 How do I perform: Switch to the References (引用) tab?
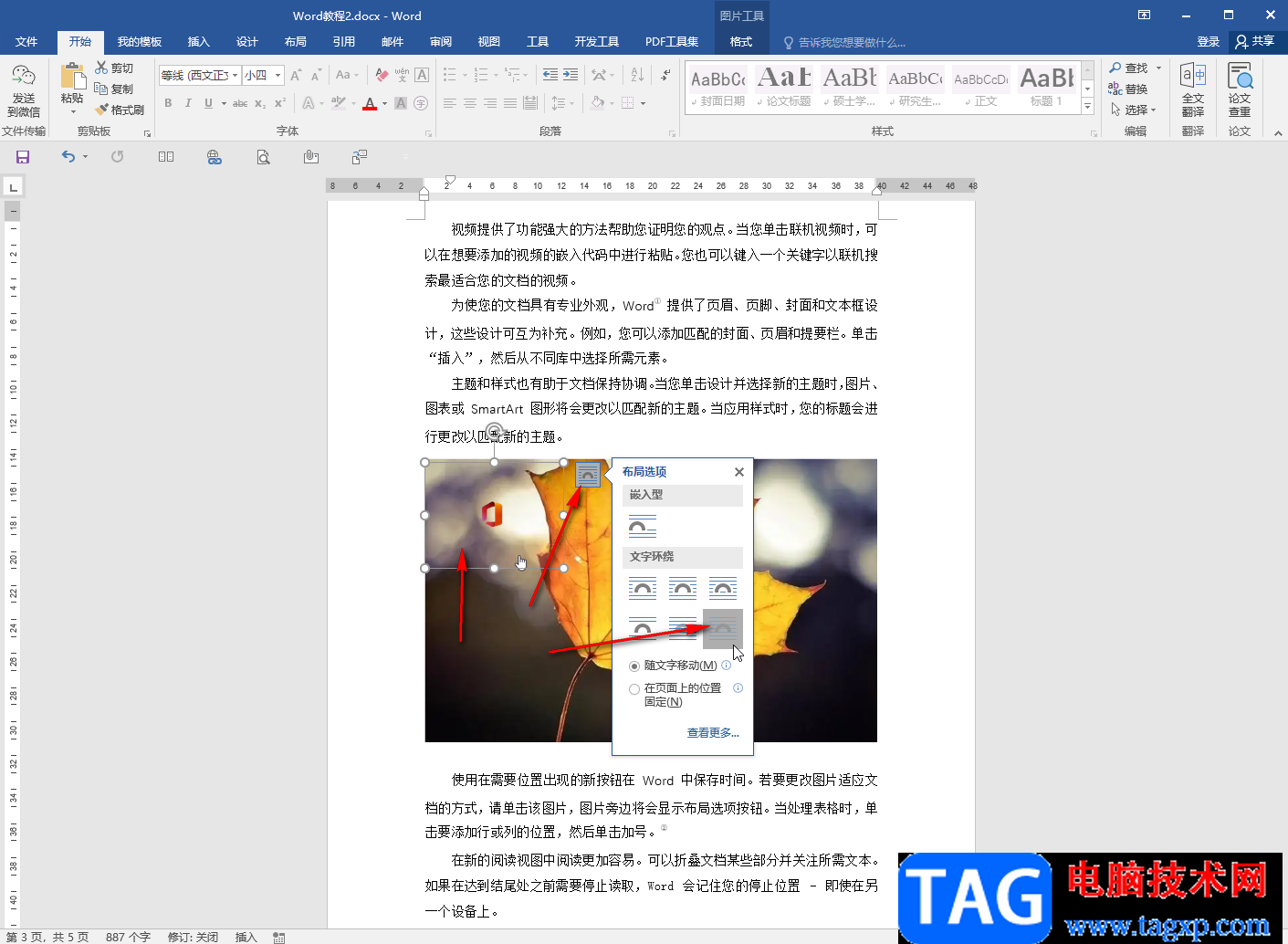coord(343,42)
